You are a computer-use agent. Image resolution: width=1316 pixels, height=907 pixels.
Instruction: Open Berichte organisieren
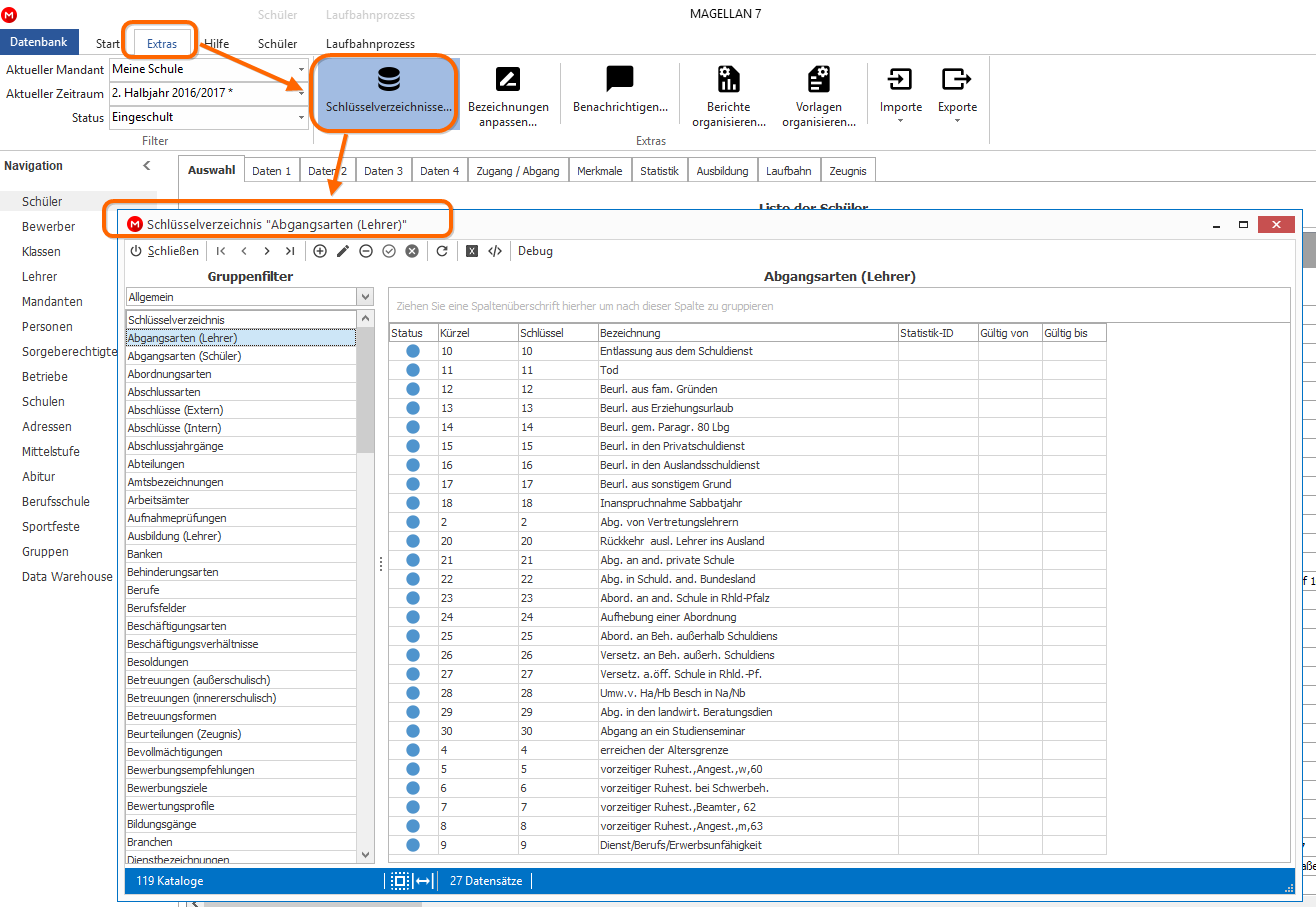729,97
